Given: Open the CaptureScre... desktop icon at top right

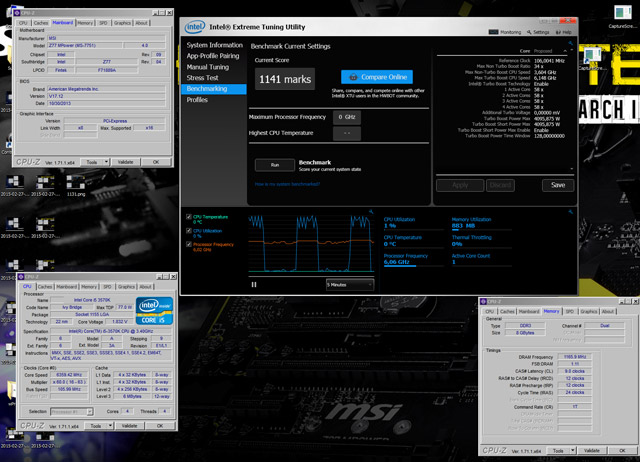Looking at the screenshot, I should coord(622,16).
